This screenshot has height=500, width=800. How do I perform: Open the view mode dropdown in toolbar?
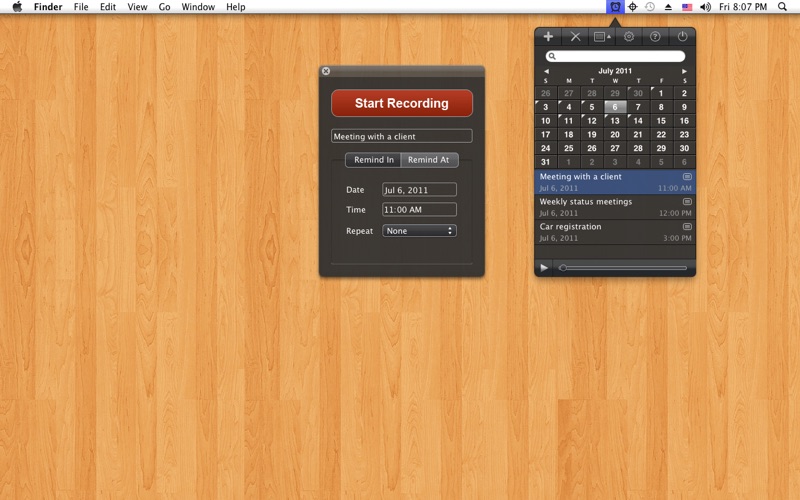point(602,37)
